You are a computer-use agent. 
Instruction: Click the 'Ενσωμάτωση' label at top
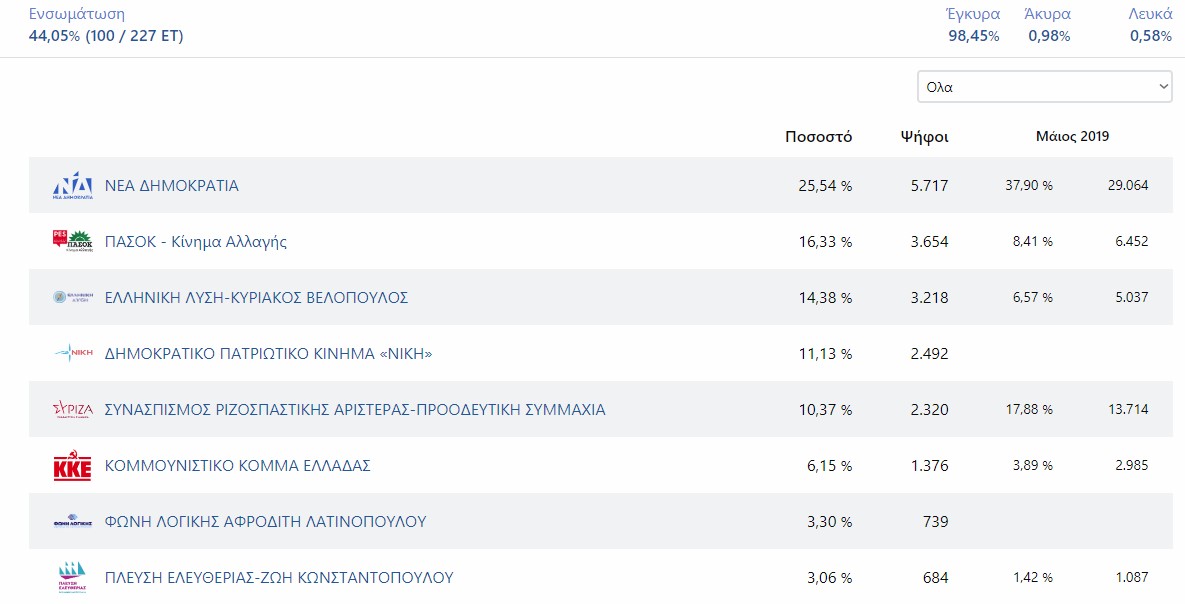click(x=77, y=14)
